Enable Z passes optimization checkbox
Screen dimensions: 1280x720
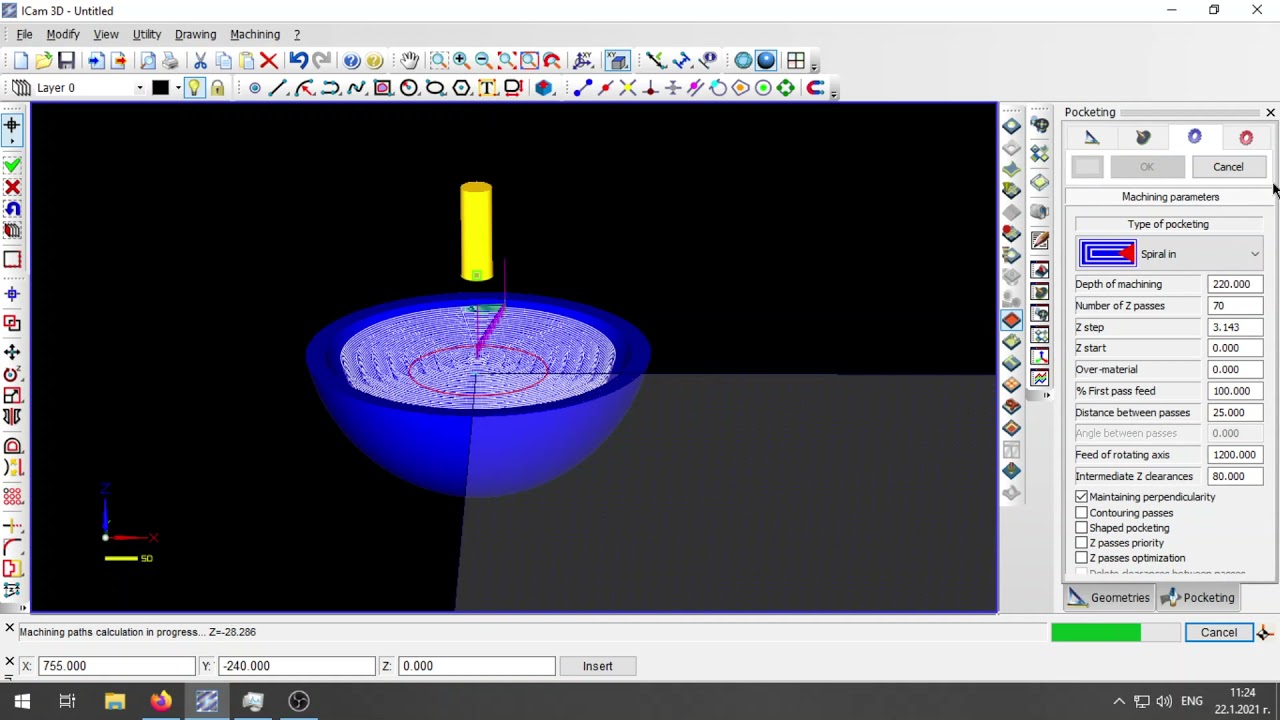(x=1081, y=558)
